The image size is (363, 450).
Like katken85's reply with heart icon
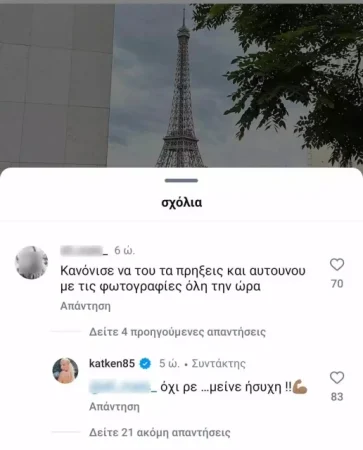point(337,378)
